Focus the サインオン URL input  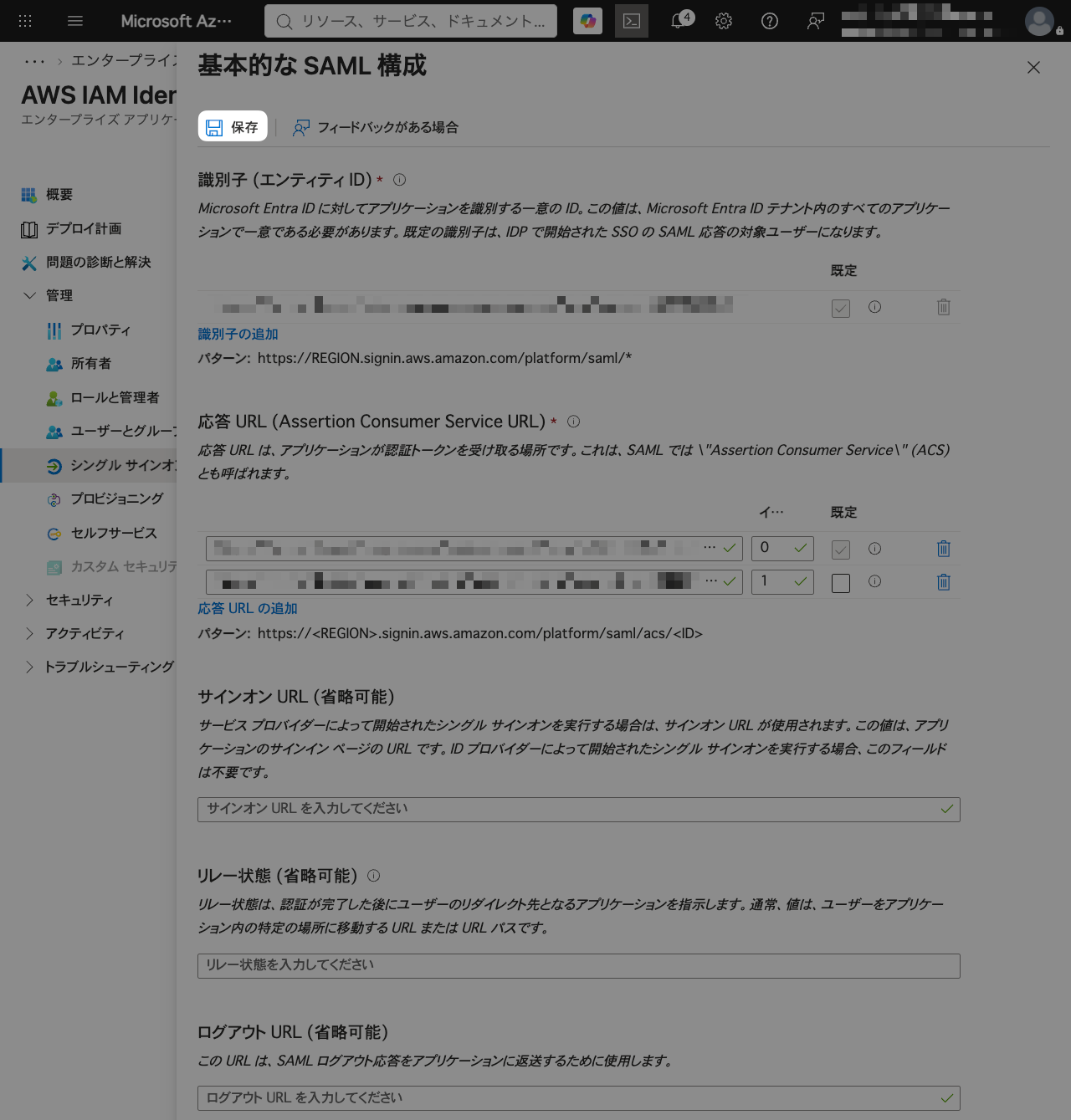pyautogui.click(x=579, y=810)
